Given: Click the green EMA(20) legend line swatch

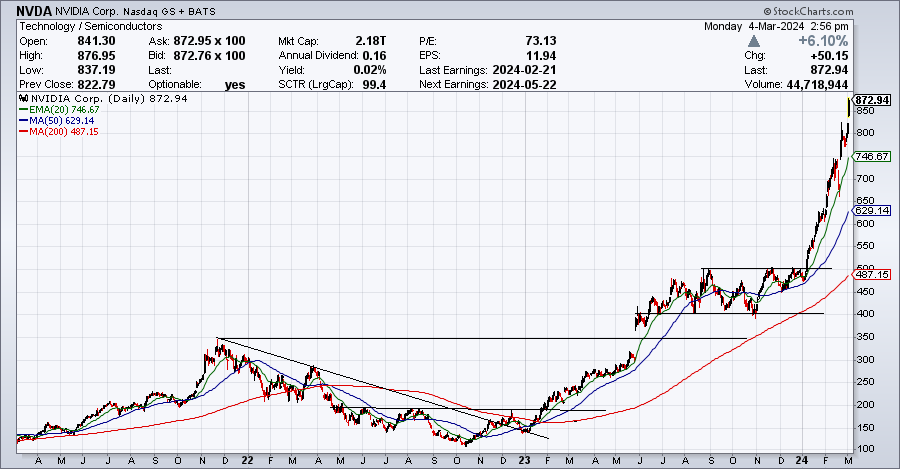Looking at the screenshot, I should tap(24, 110).
